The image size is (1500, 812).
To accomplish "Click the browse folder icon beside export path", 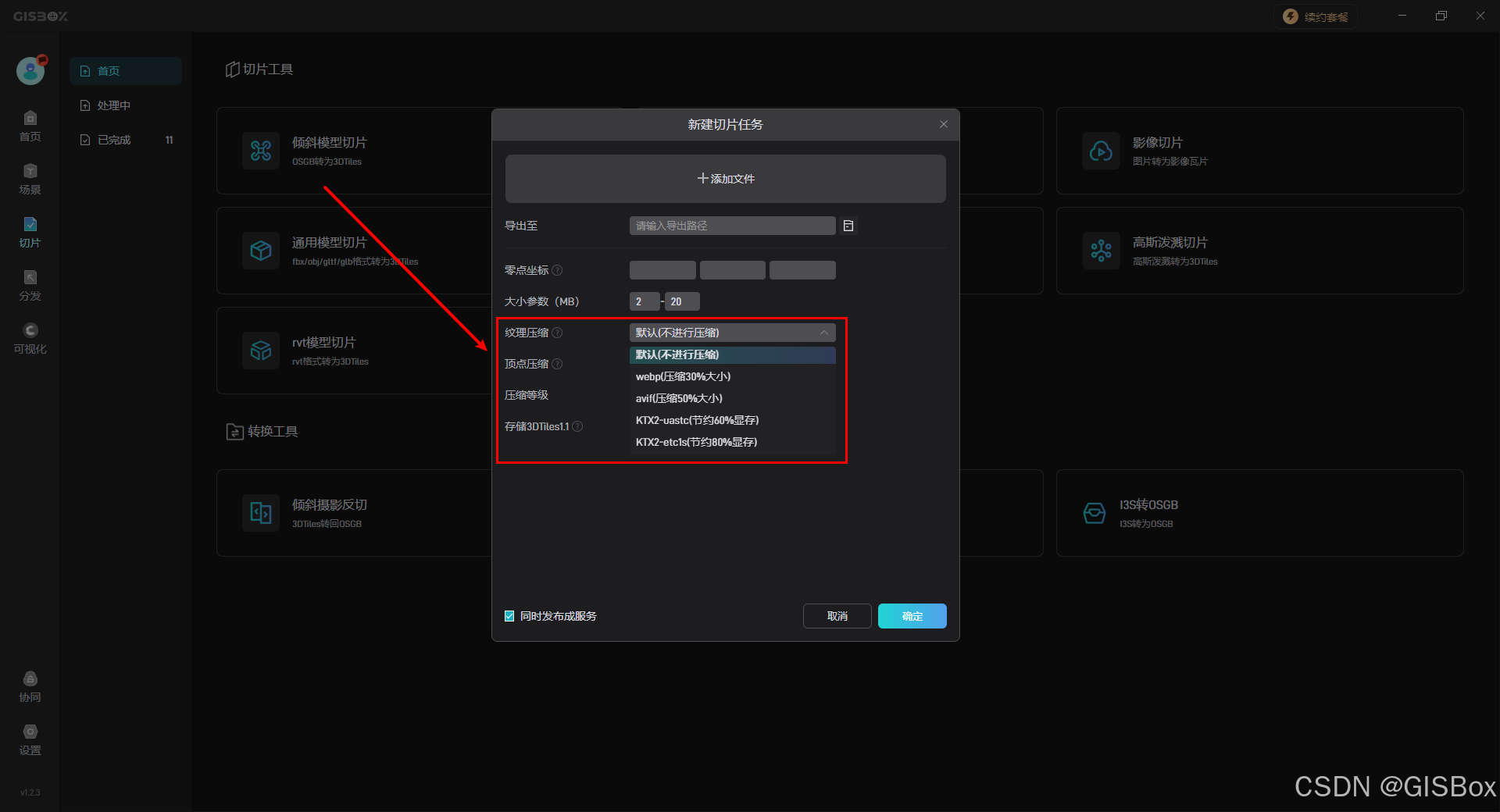I will [x=848, y=226].
